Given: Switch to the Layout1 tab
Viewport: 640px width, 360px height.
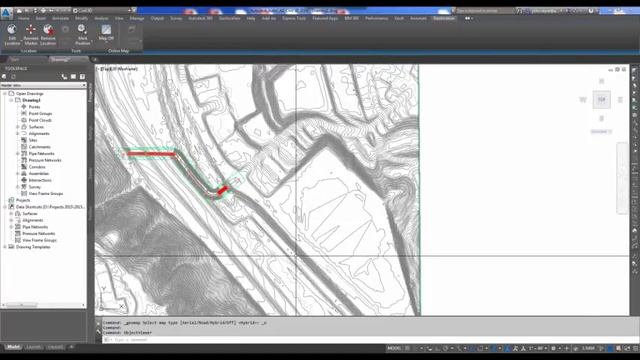Looking at the screenshot, I should coord(33,347).
